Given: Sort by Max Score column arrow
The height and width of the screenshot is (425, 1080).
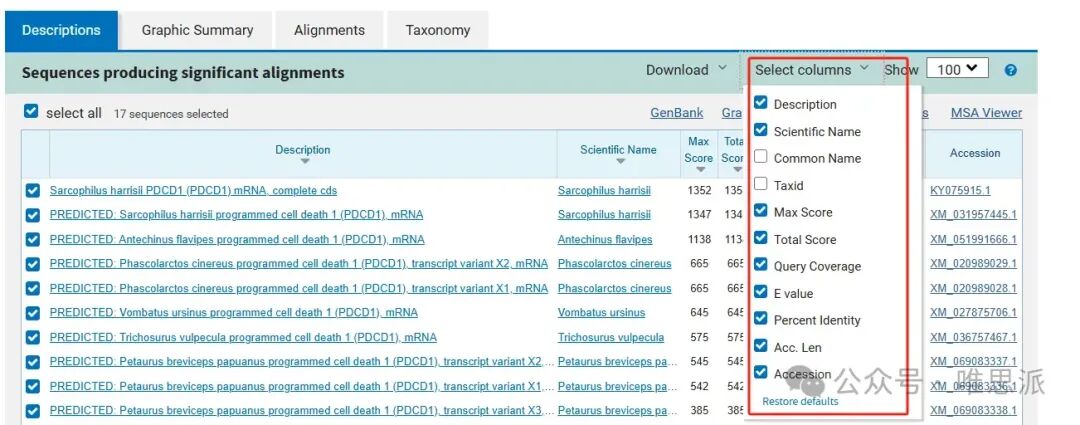Looking at the screenshot, I should click(x=699, y=169).
